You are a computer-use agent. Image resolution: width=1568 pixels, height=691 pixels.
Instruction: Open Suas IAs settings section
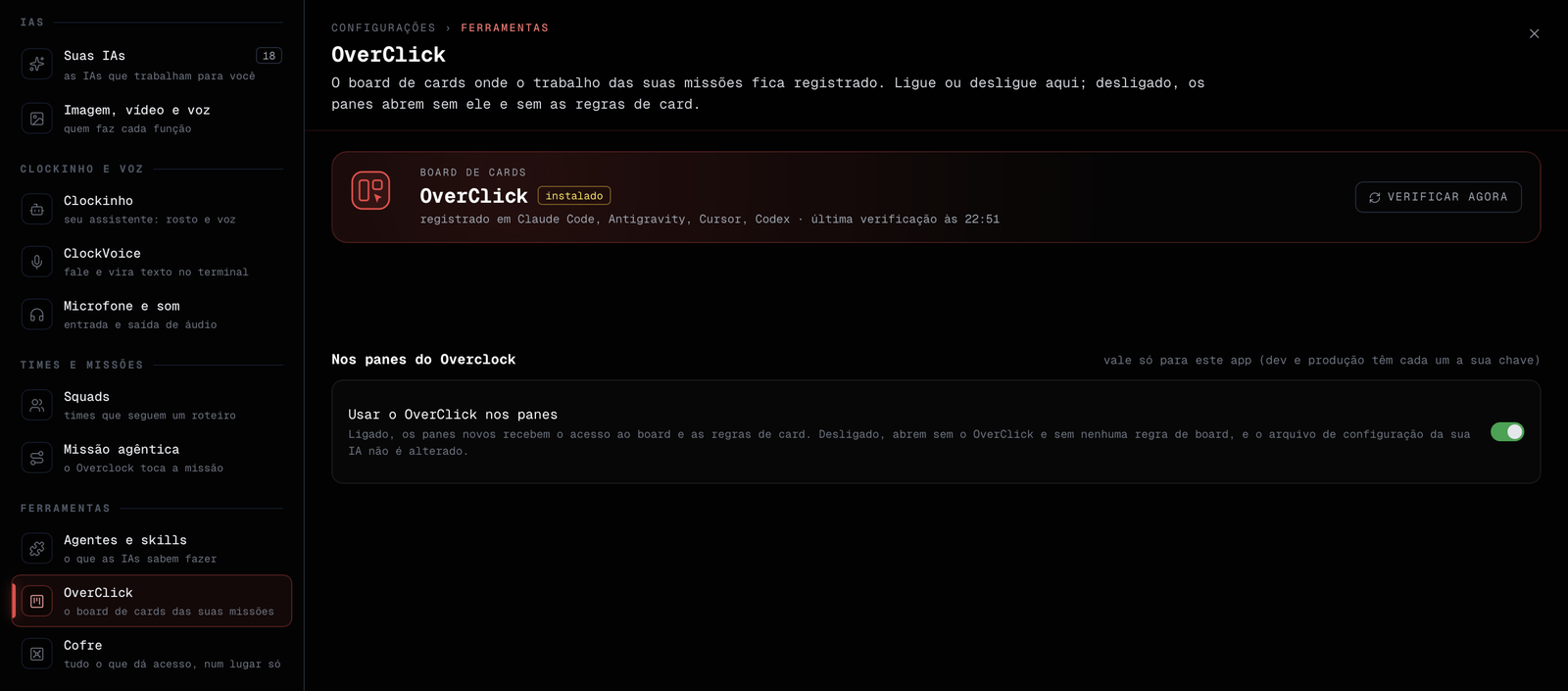click(152, 65)
